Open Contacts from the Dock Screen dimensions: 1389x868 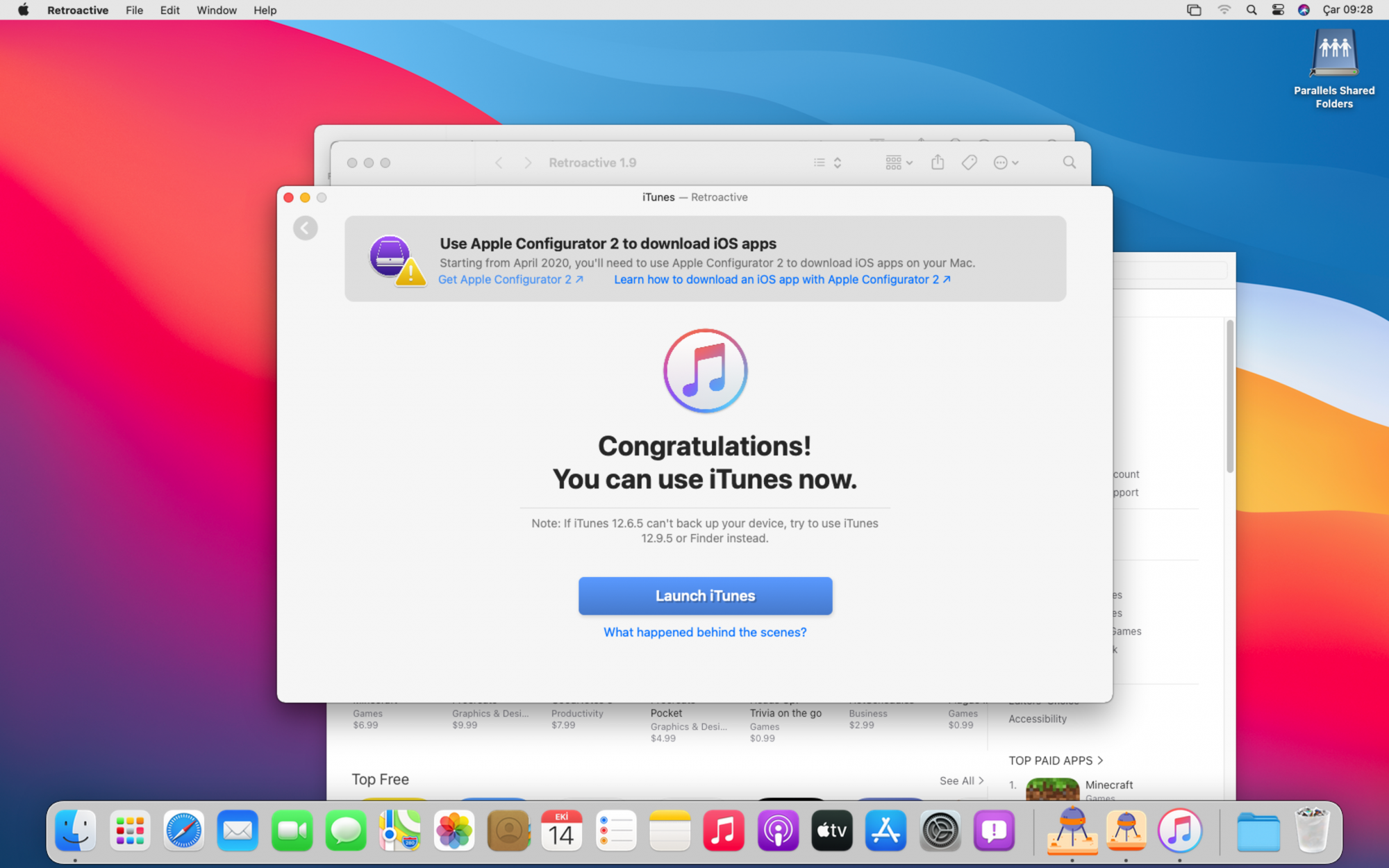(508, 831)
